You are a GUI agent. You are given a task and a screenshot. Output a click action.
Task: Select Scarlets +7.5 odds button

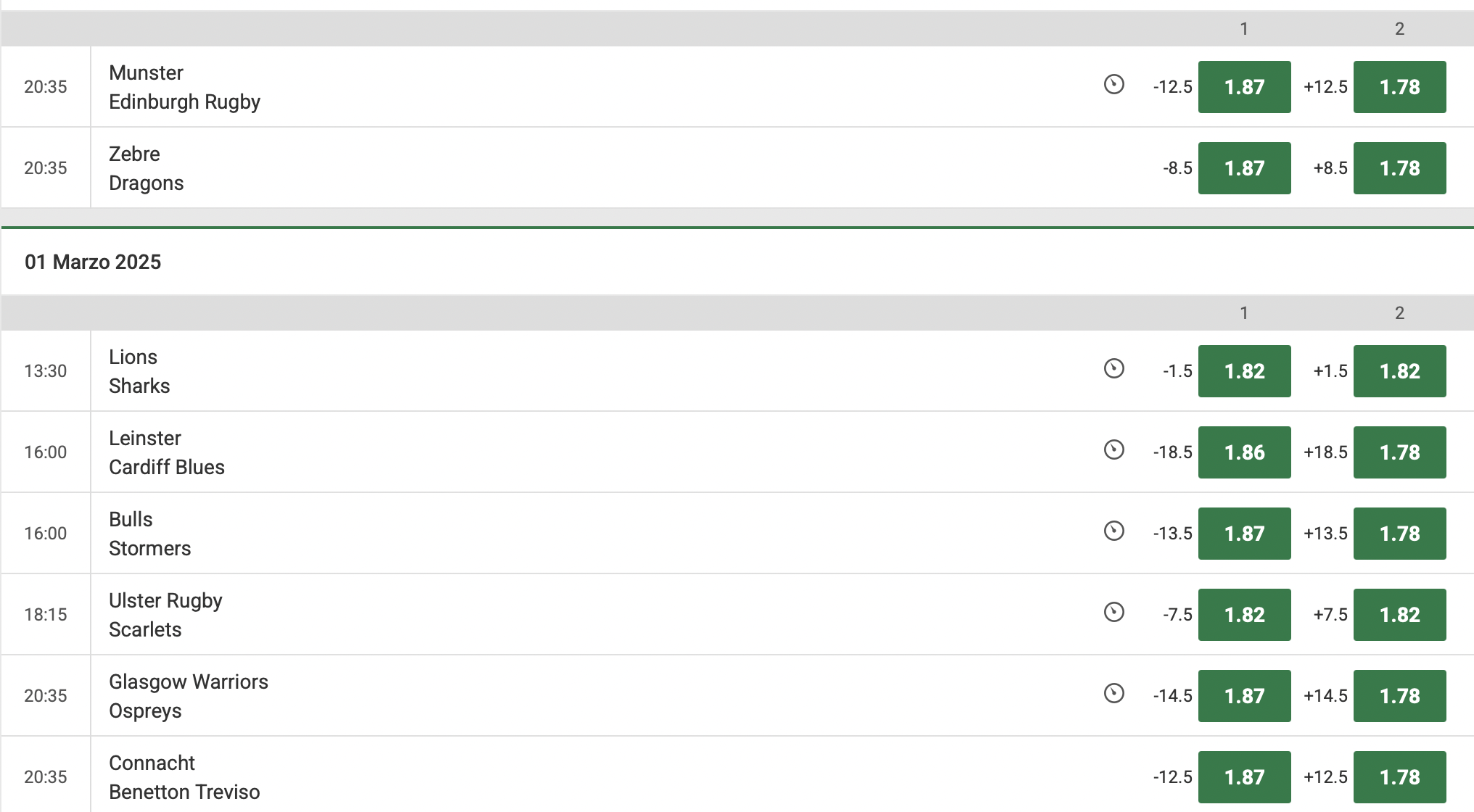pyautogui.click(x=1399, y=615)
